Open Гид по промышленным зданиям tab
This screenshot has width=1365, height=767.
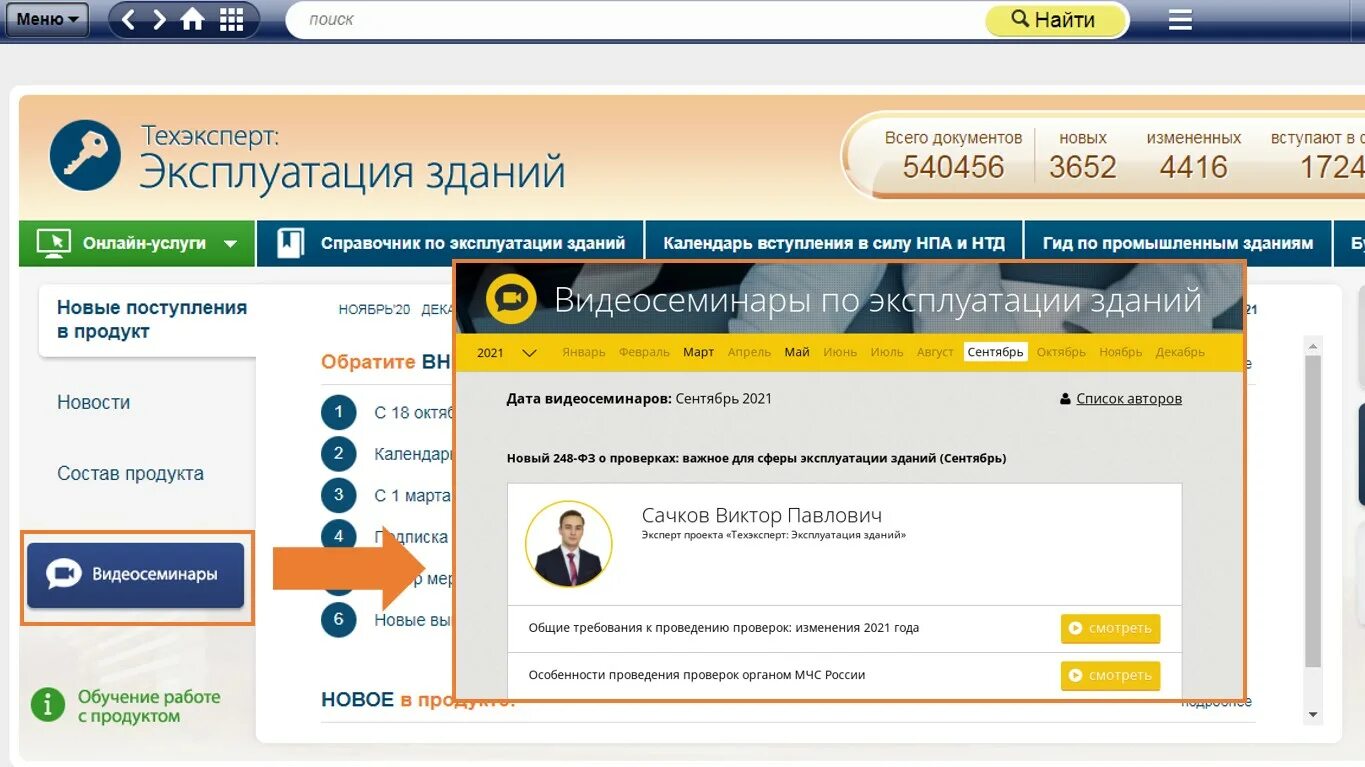[1178, 243]
